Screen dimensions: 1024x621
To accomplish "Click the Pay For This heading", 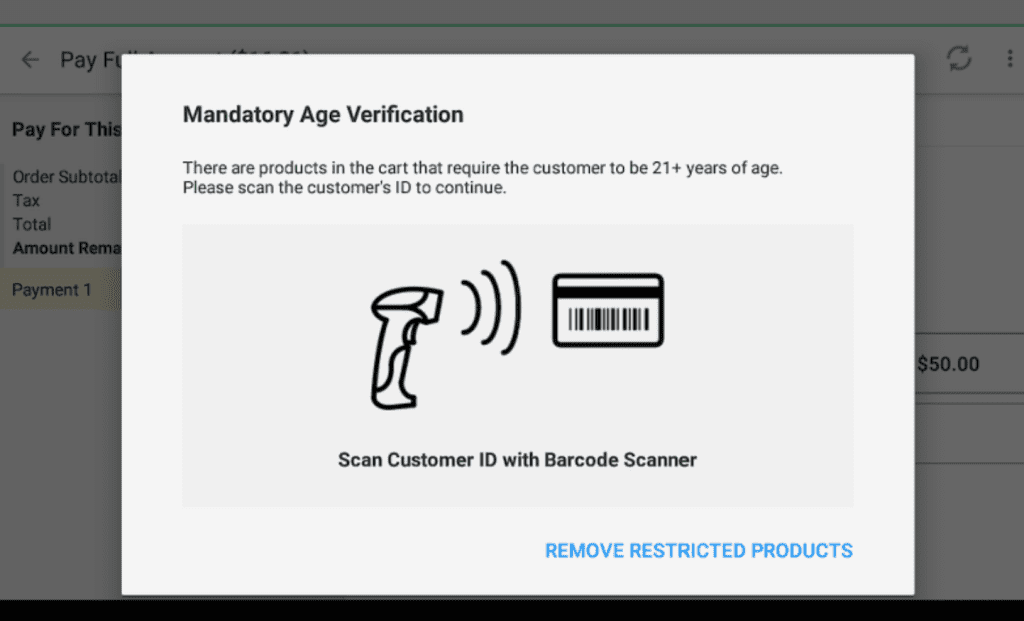I will (x=67, y=129).
